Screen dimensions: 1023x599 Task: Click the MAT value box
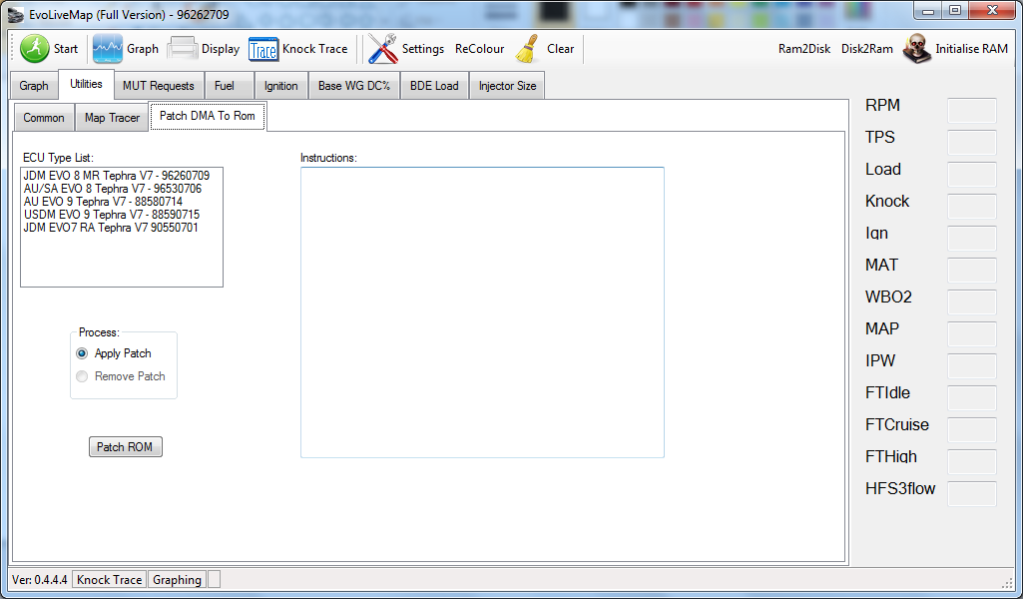(971, 270)
